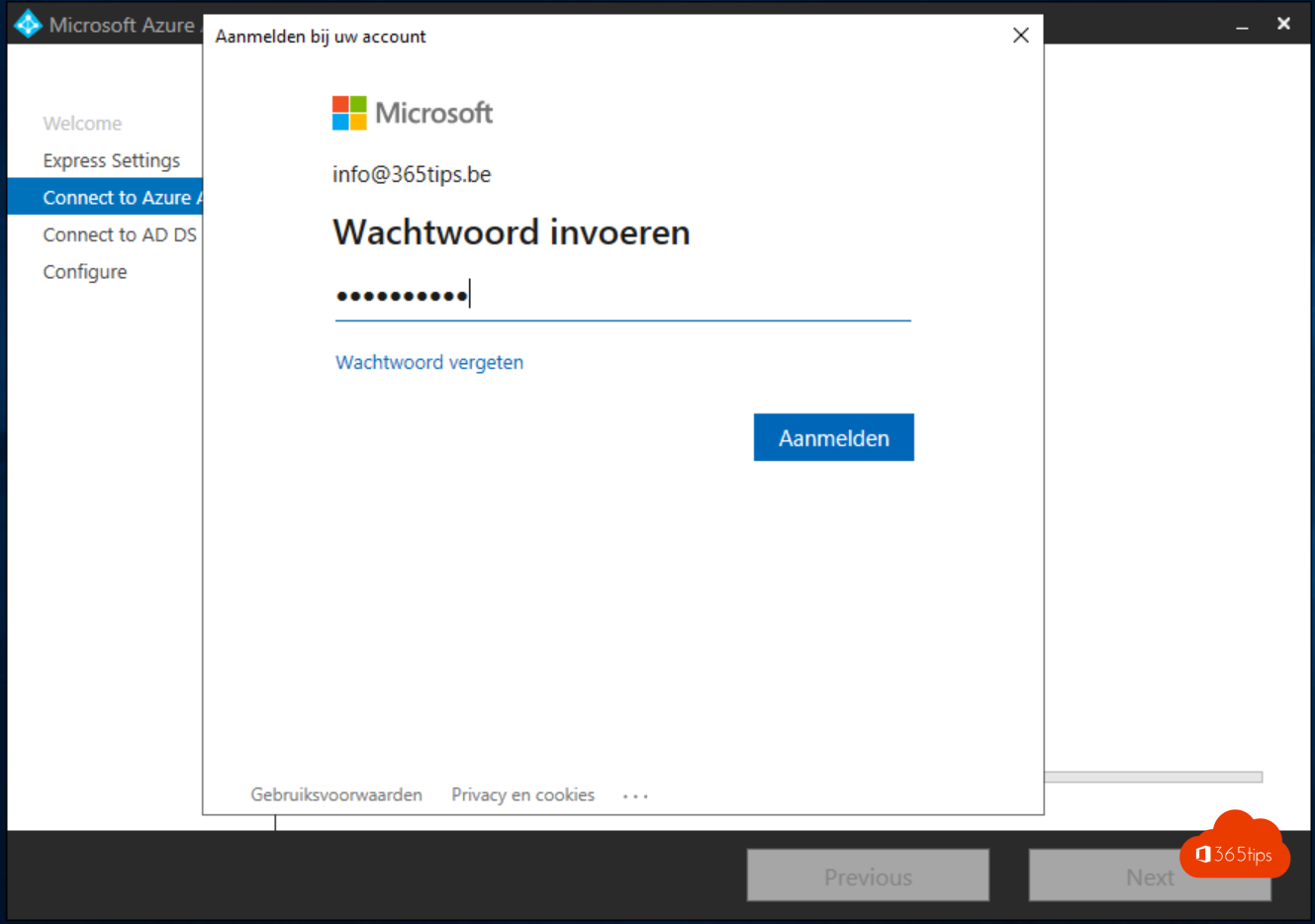Click the Microsoft Azure AD Connect title icon

(x=28, y=24)
